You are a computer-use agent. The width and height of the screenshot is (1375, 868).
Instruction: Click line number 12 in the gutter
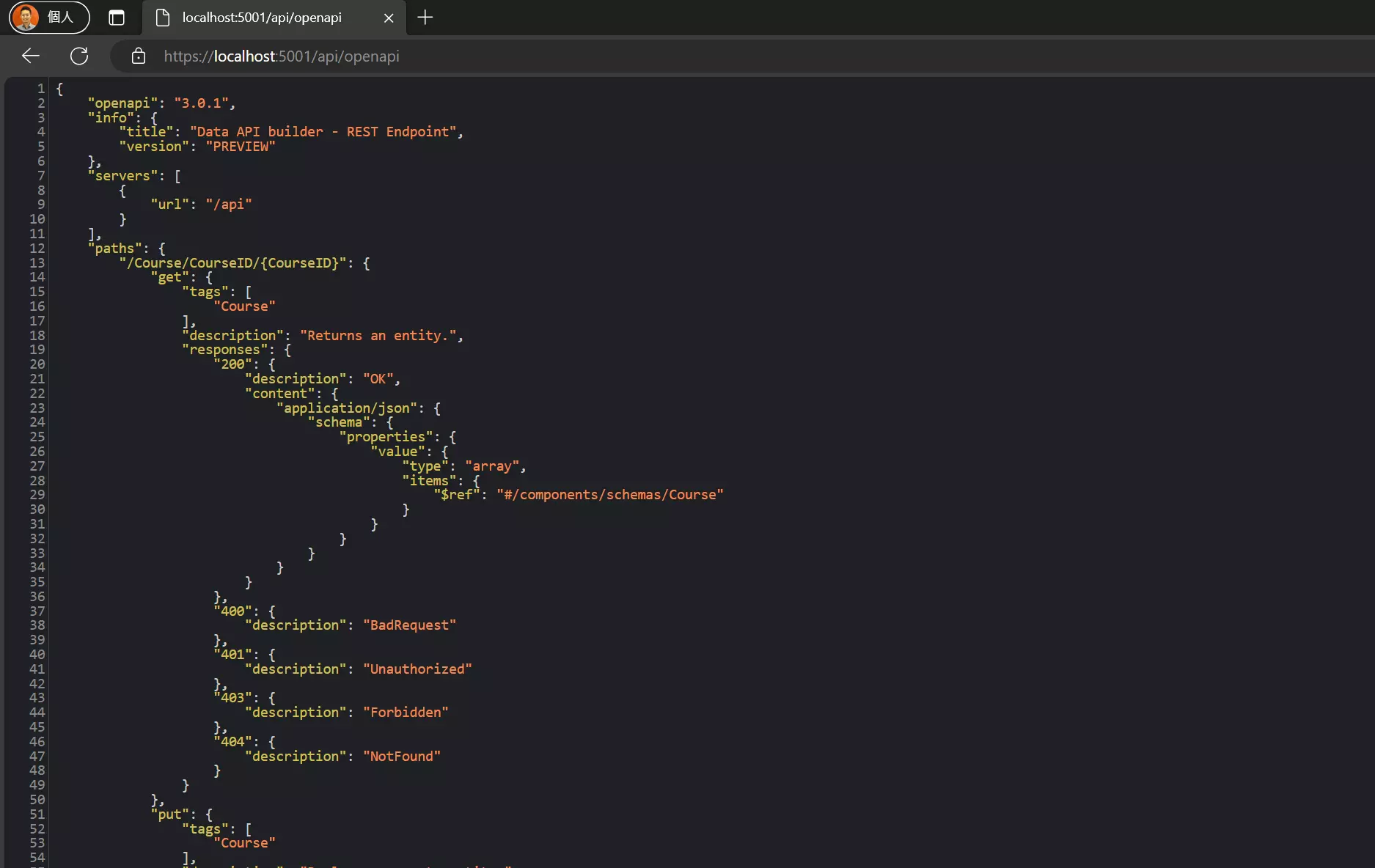click(x=37, y=249)
